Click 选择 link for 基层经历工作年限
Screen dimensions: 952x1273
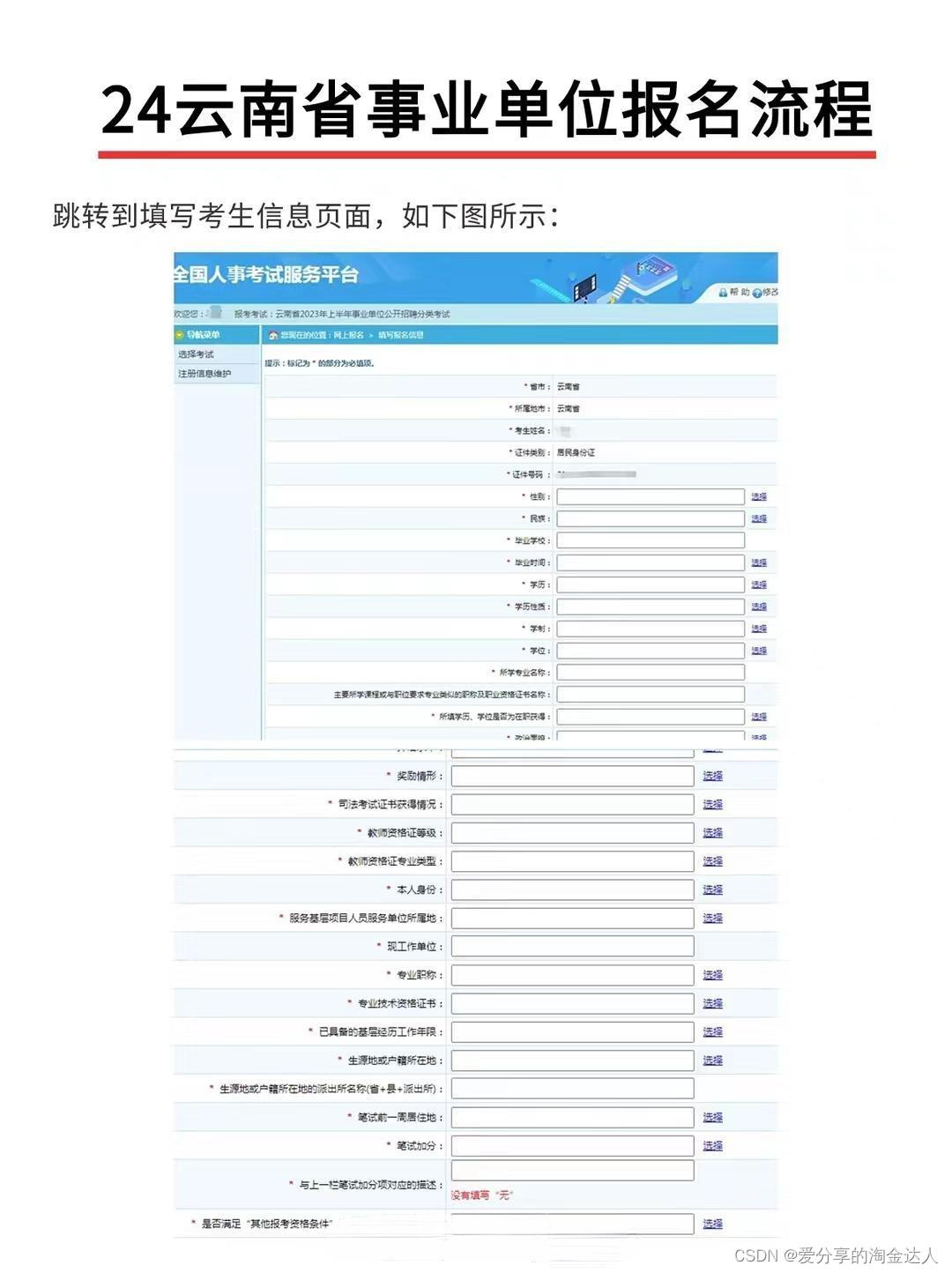(712, 1031)
